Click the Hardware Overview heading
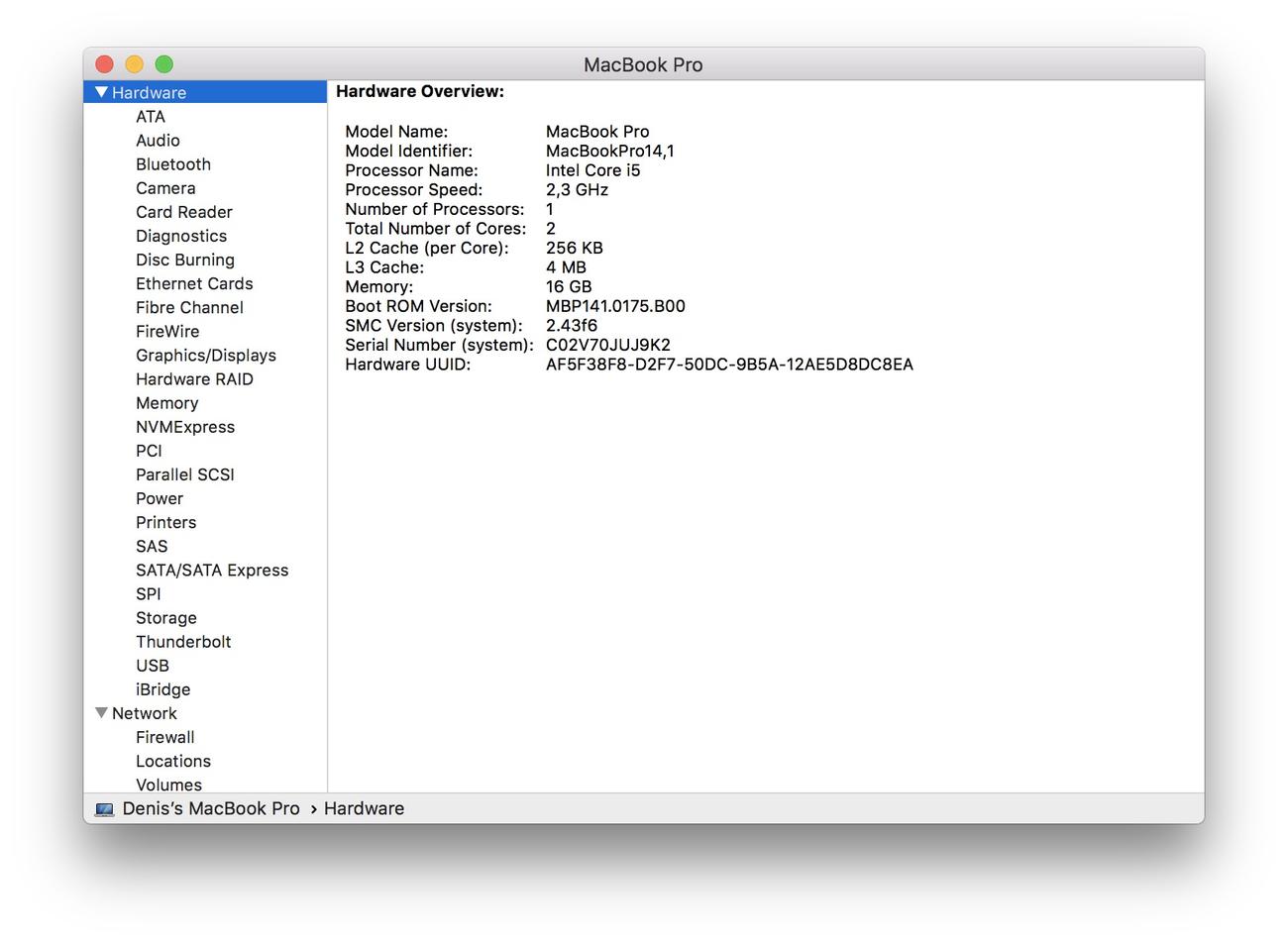 (420, 91)
